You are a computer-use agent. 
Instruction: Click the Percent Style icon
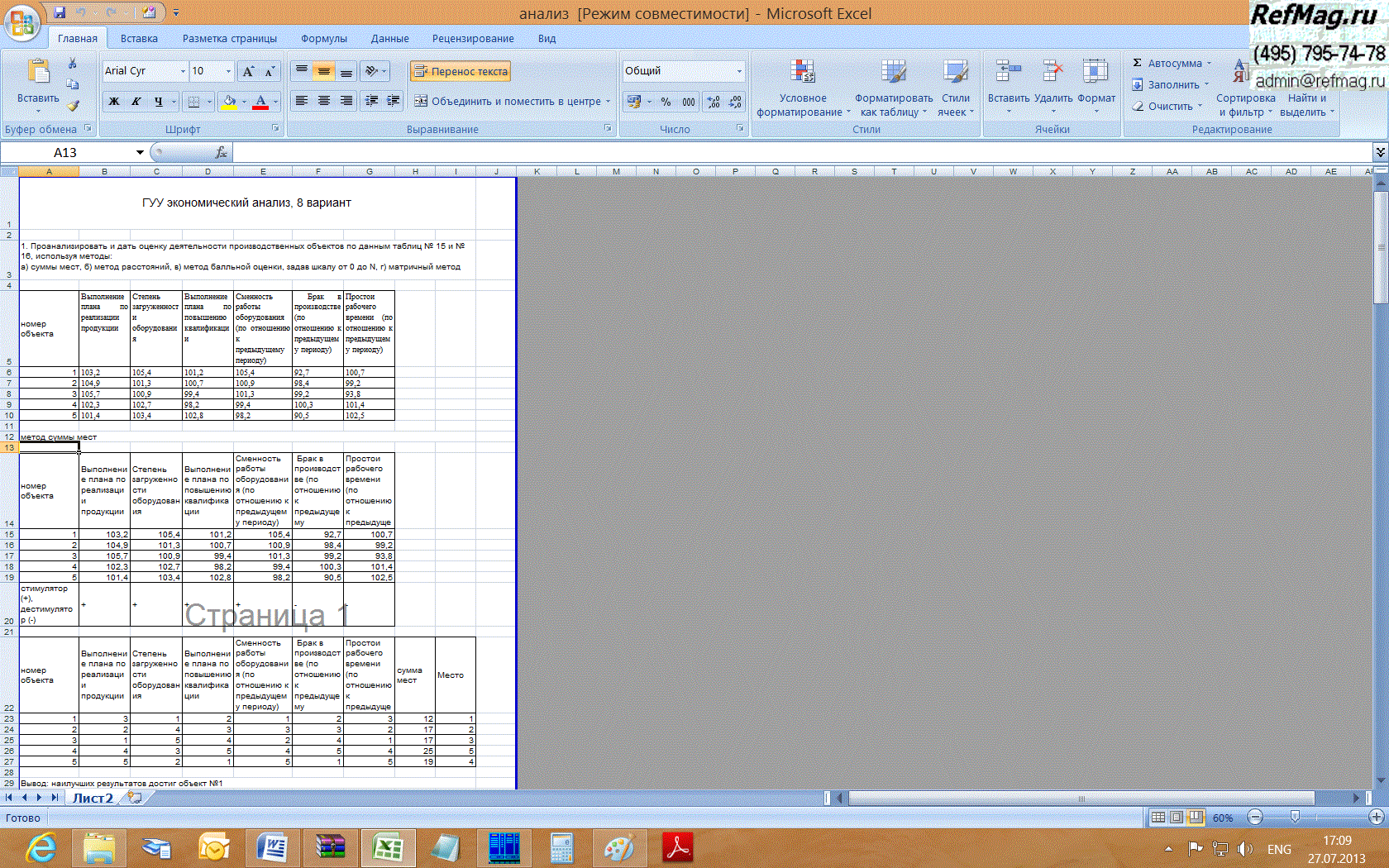coord(666,102)
